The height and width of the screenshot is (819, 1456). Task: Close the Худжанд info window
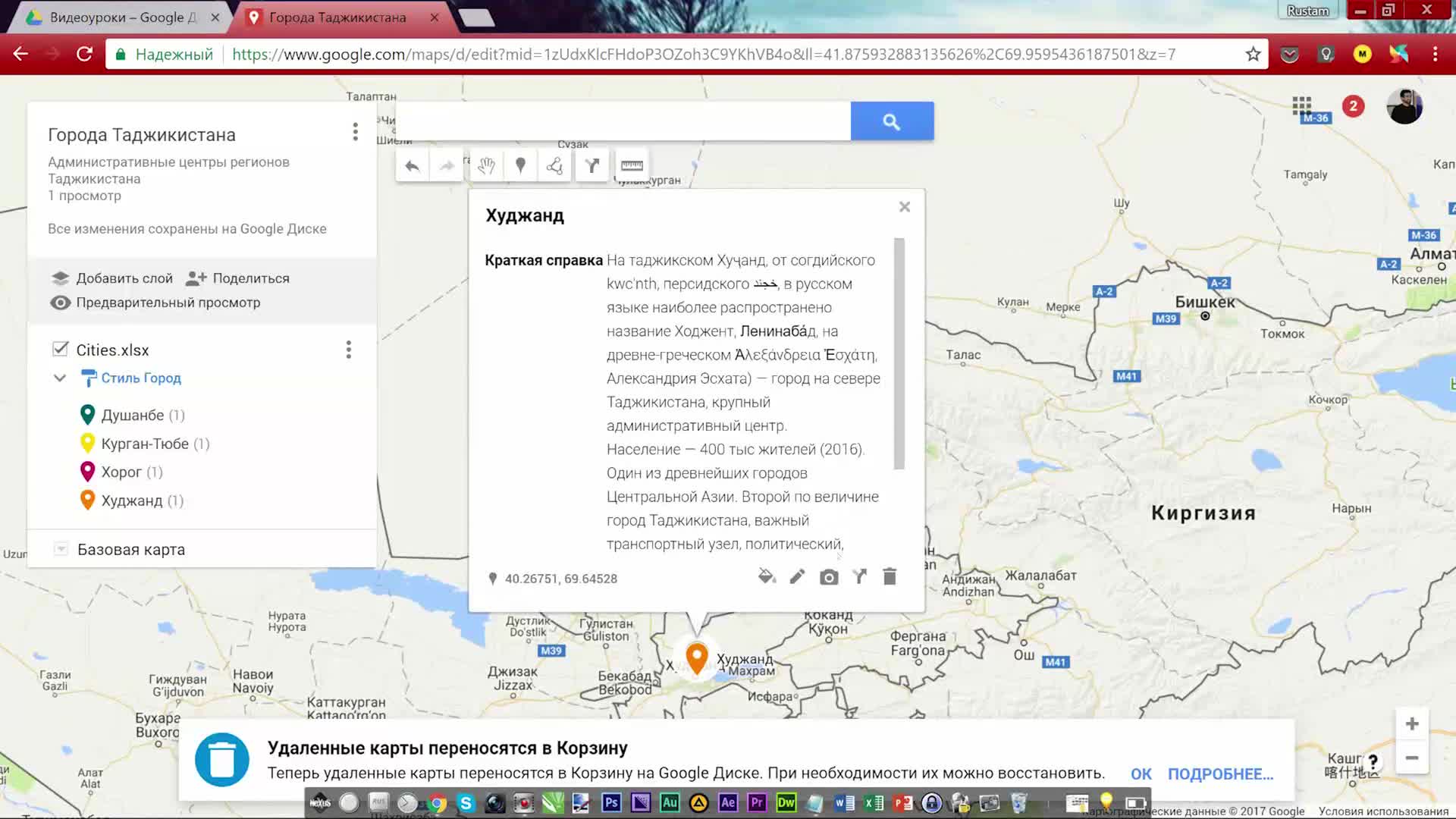(905, 207)
